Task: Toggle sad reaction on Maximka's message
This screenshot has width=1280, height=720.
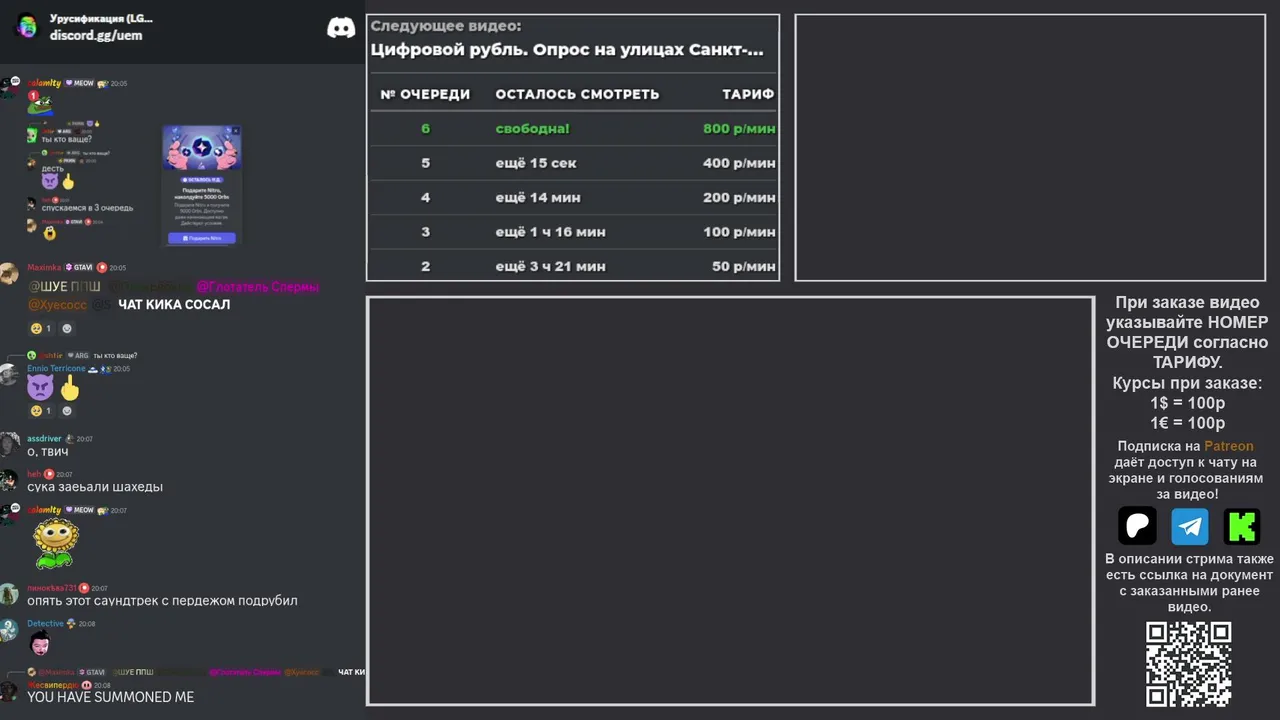Action: [x=41, y=328]
